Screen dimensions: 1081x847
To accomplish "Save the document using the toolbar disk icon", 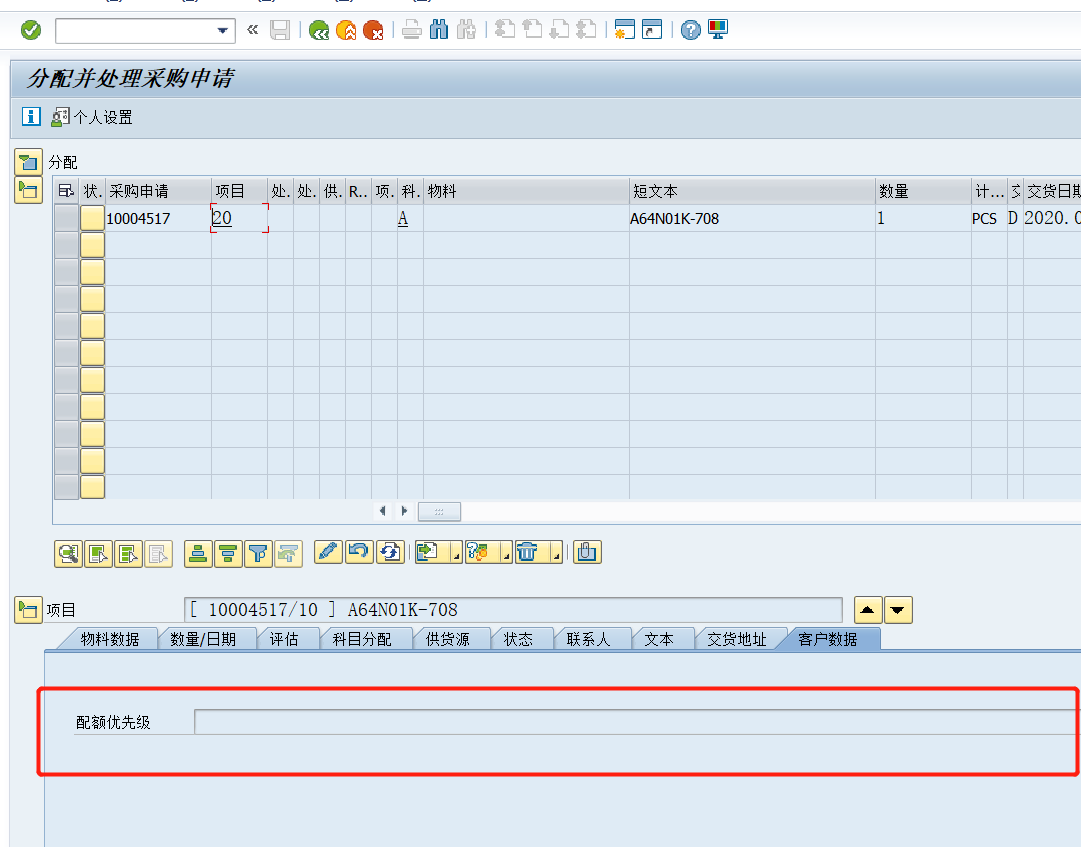I will [280, 29].
